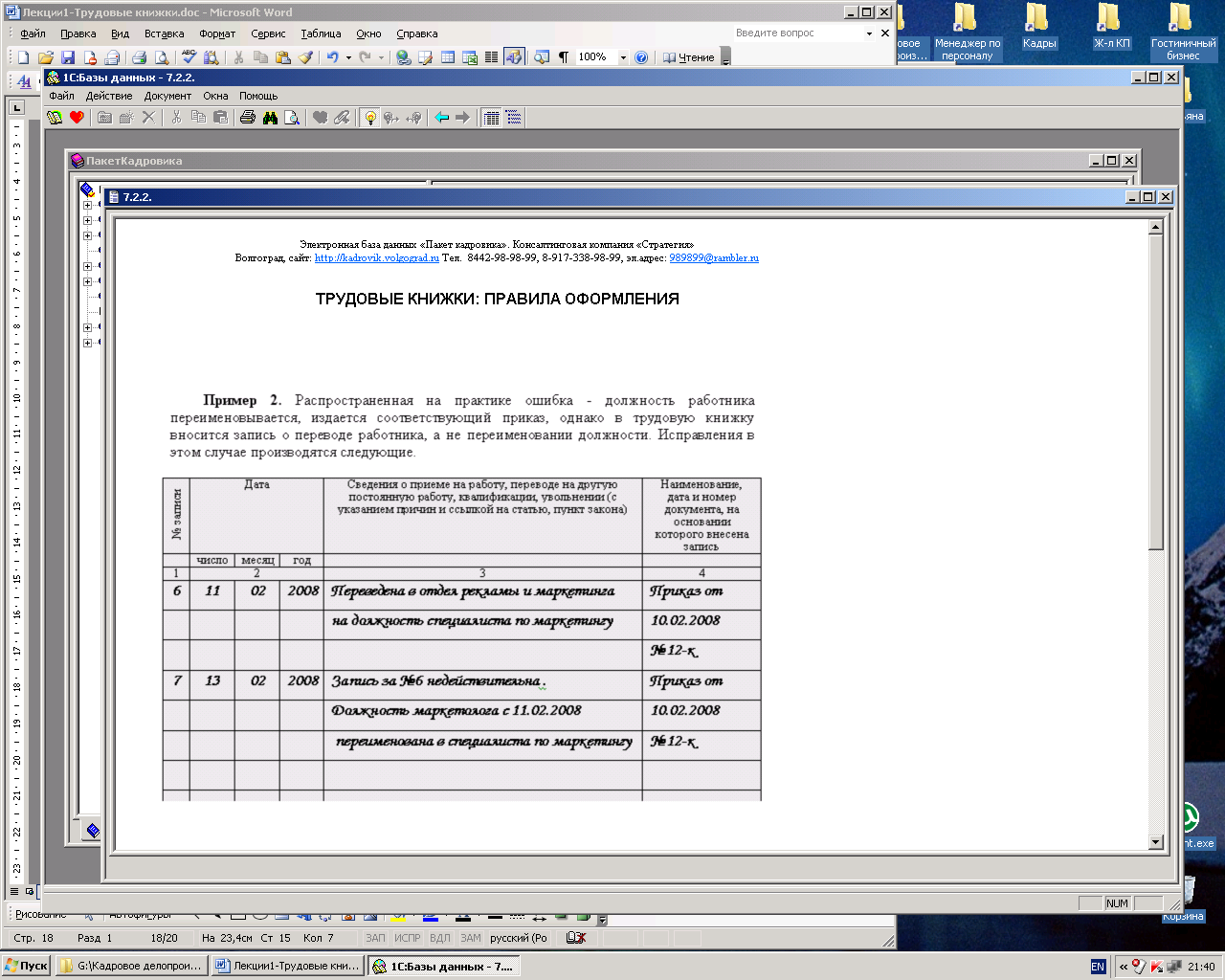
Task: Click the Format Painter brush in Word
Action: [x=306, y=57]
